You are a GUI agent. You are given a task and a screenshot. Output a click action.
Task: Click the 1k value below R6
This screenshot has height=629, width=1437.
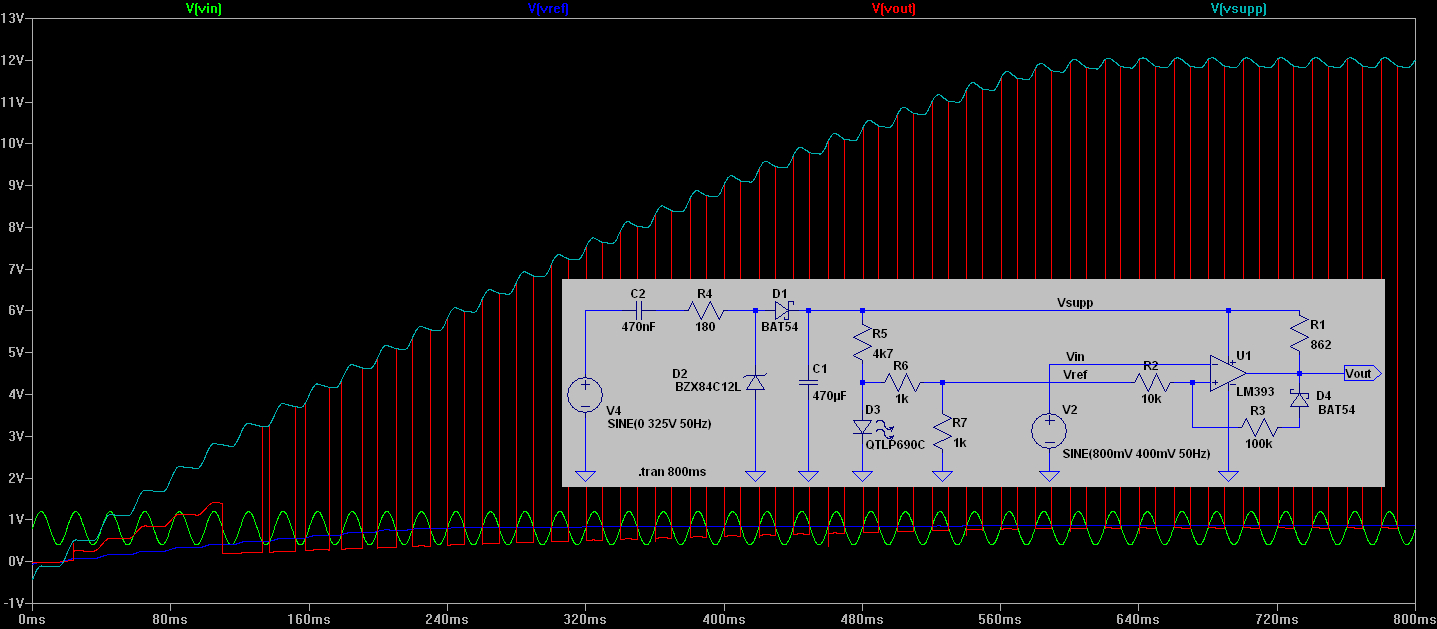tap(901, 398)
